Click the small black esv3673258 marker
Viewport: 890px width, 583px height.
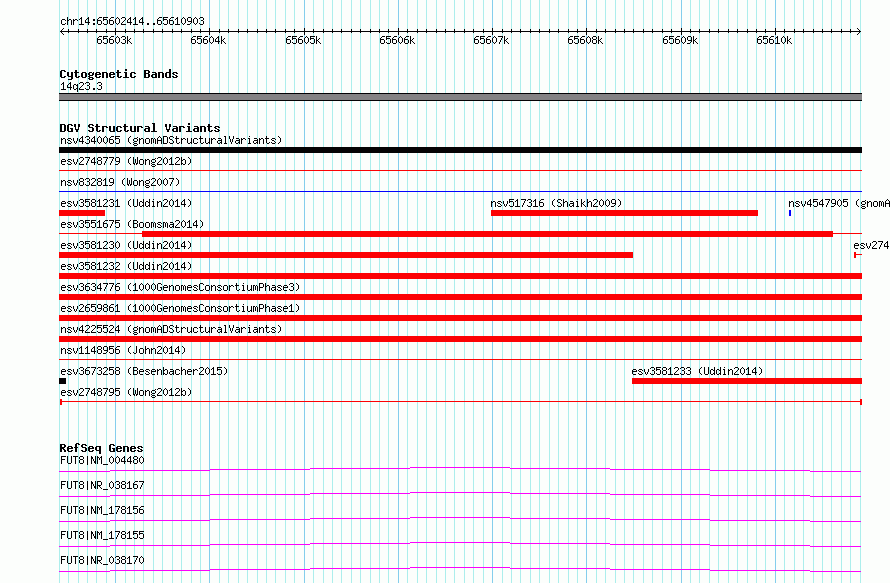(x=62, y=381)
